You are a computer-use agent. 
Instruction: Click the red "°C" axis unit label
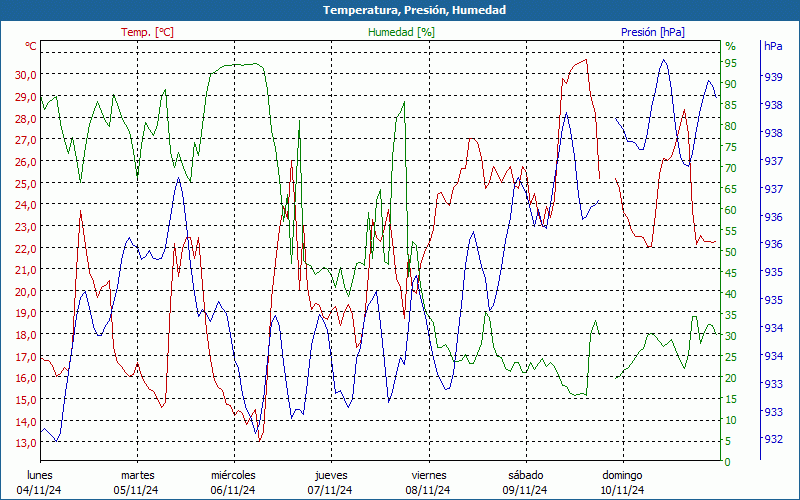coord(31,46)
